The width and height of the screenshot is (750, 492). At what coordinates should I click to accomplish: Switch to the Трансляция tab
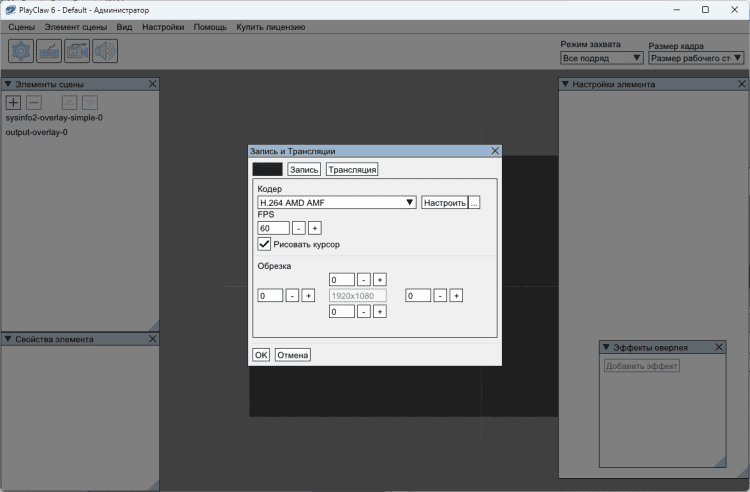352,169
